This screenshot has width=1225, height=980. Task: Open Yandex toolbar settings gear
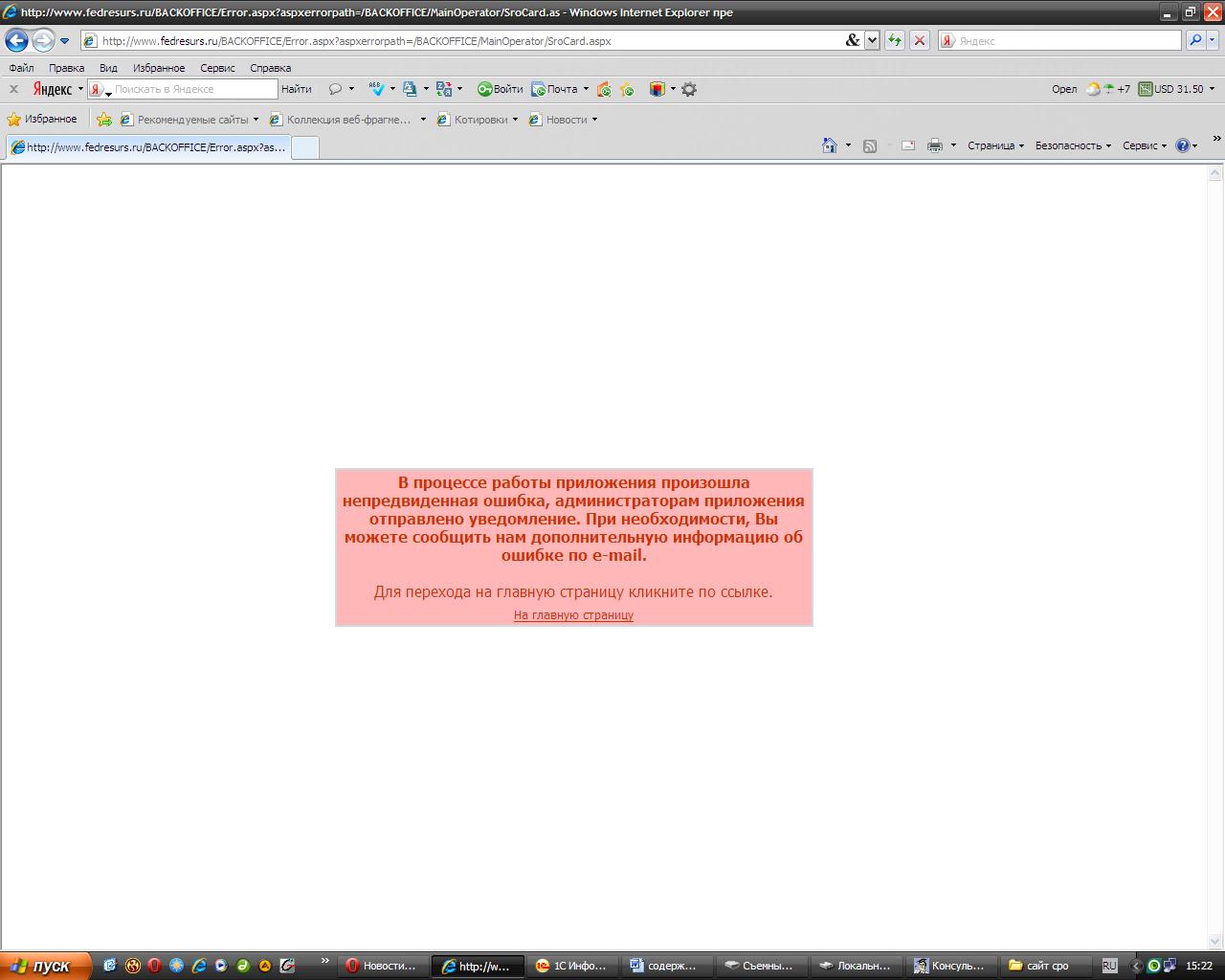(689, 89)
